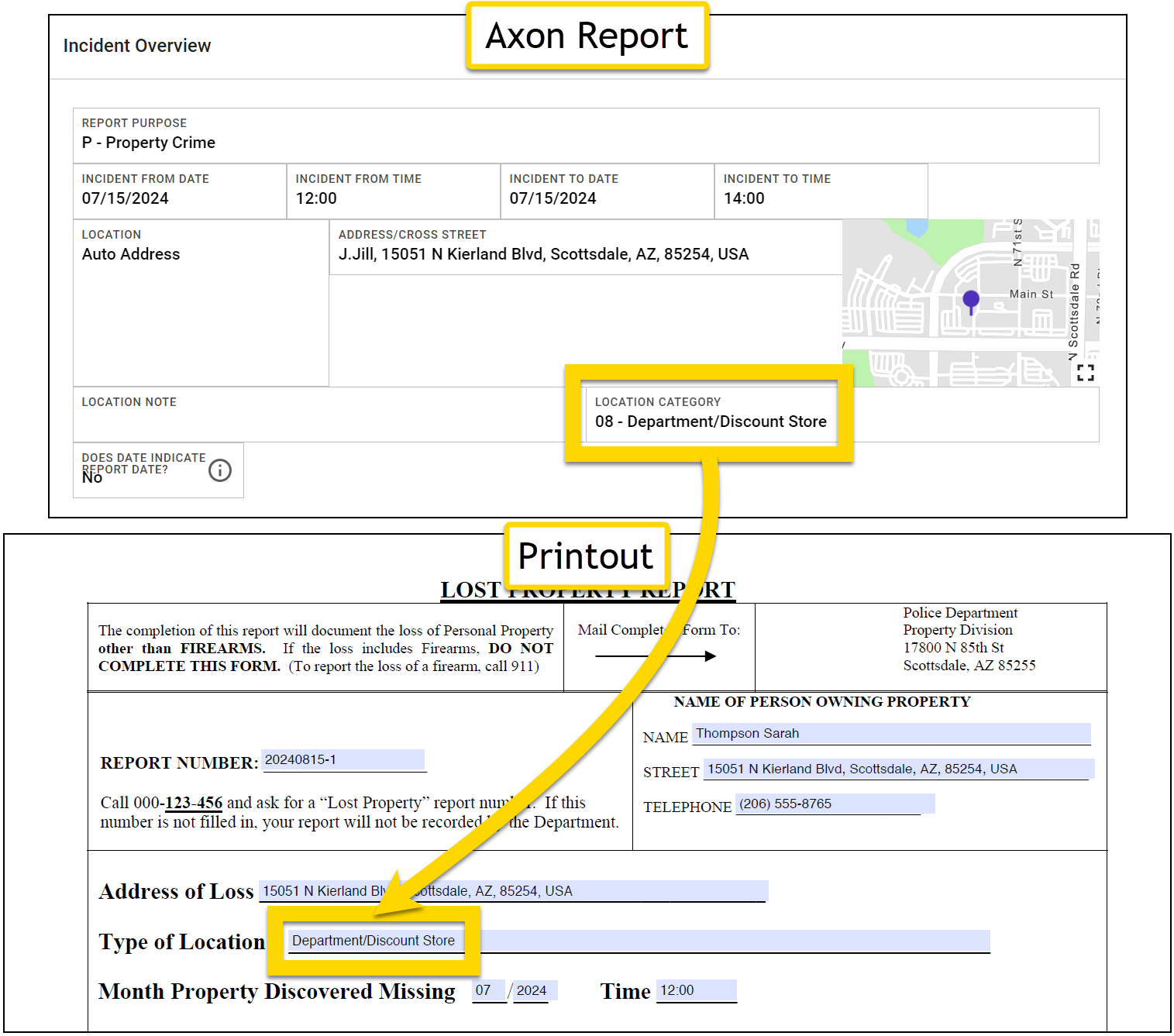This screenshot has height=1036, width=1174.
Task: Click the info icon beside "Does Date Indicate Report Date"
Action: (219, 470)
